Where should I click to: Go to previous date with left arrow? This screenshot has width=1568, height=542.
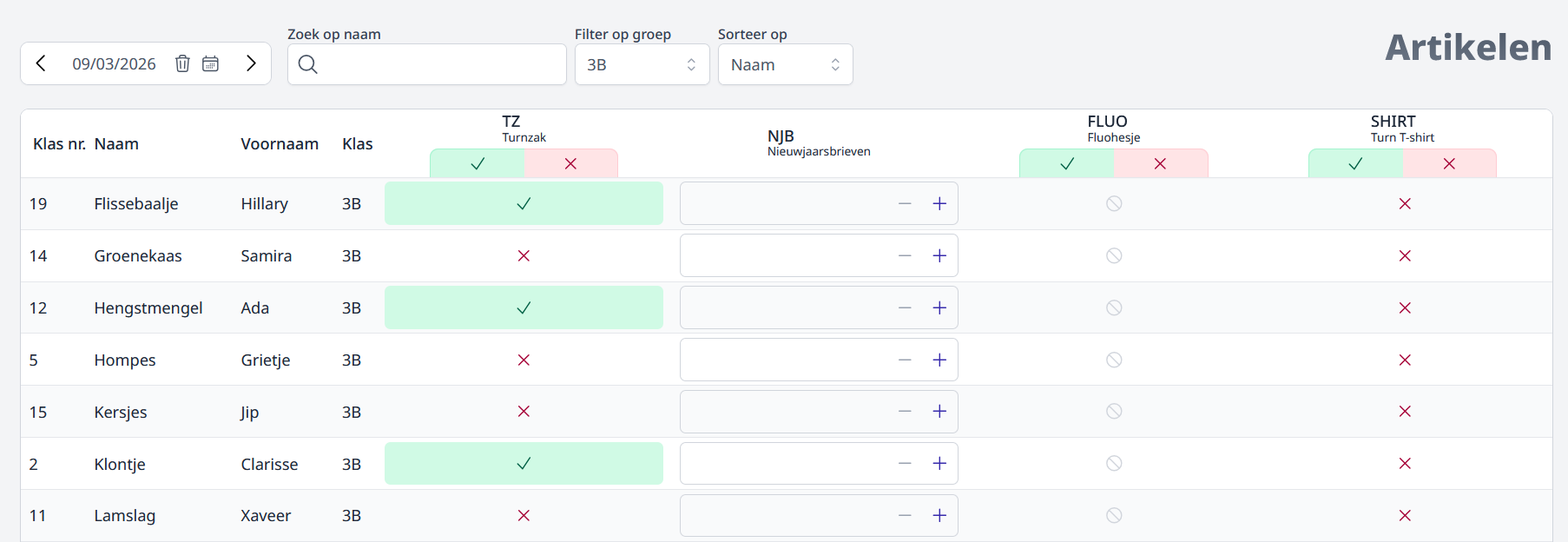click(x=41, y=63)
